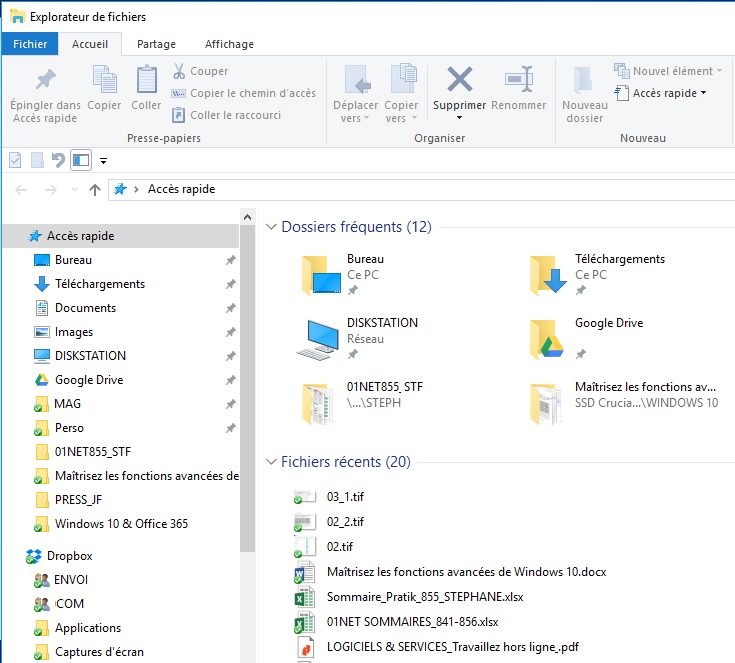Click the Épingler dans Accès rapide pin icon

[45, 79]
